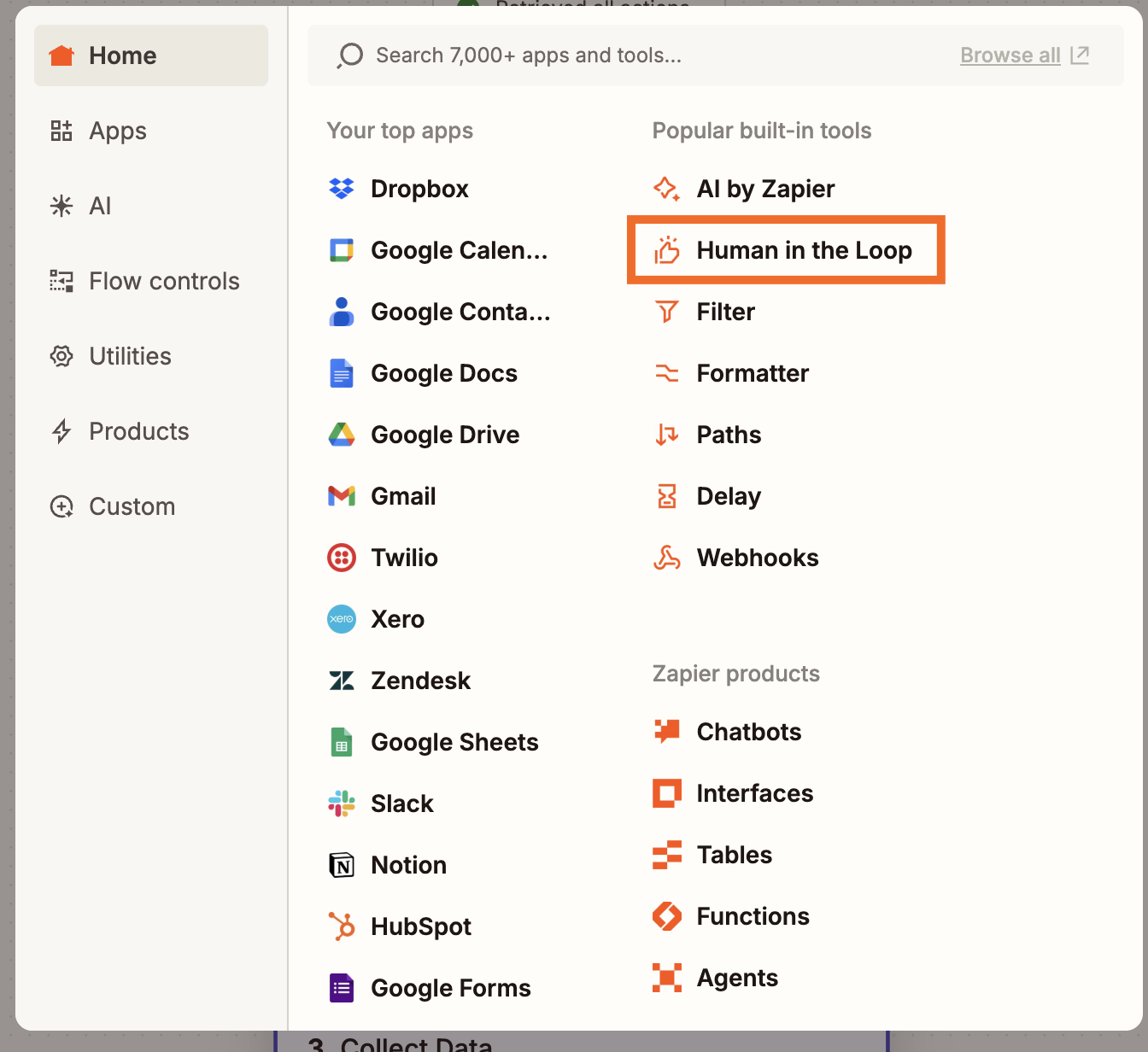Screen dimensions: 1148x1052
Task: Pick the Gmail app name
Action: click(x=403, y=496)
